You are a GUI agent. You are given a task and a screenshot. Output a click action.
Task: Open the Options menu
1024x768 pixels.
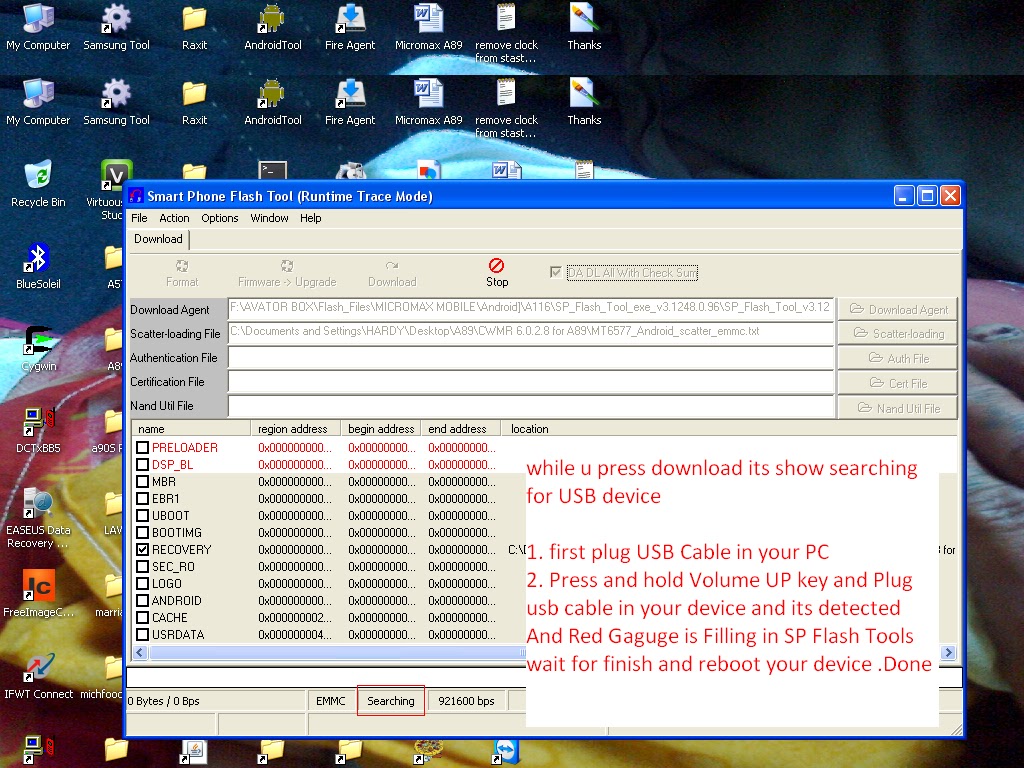219,218
